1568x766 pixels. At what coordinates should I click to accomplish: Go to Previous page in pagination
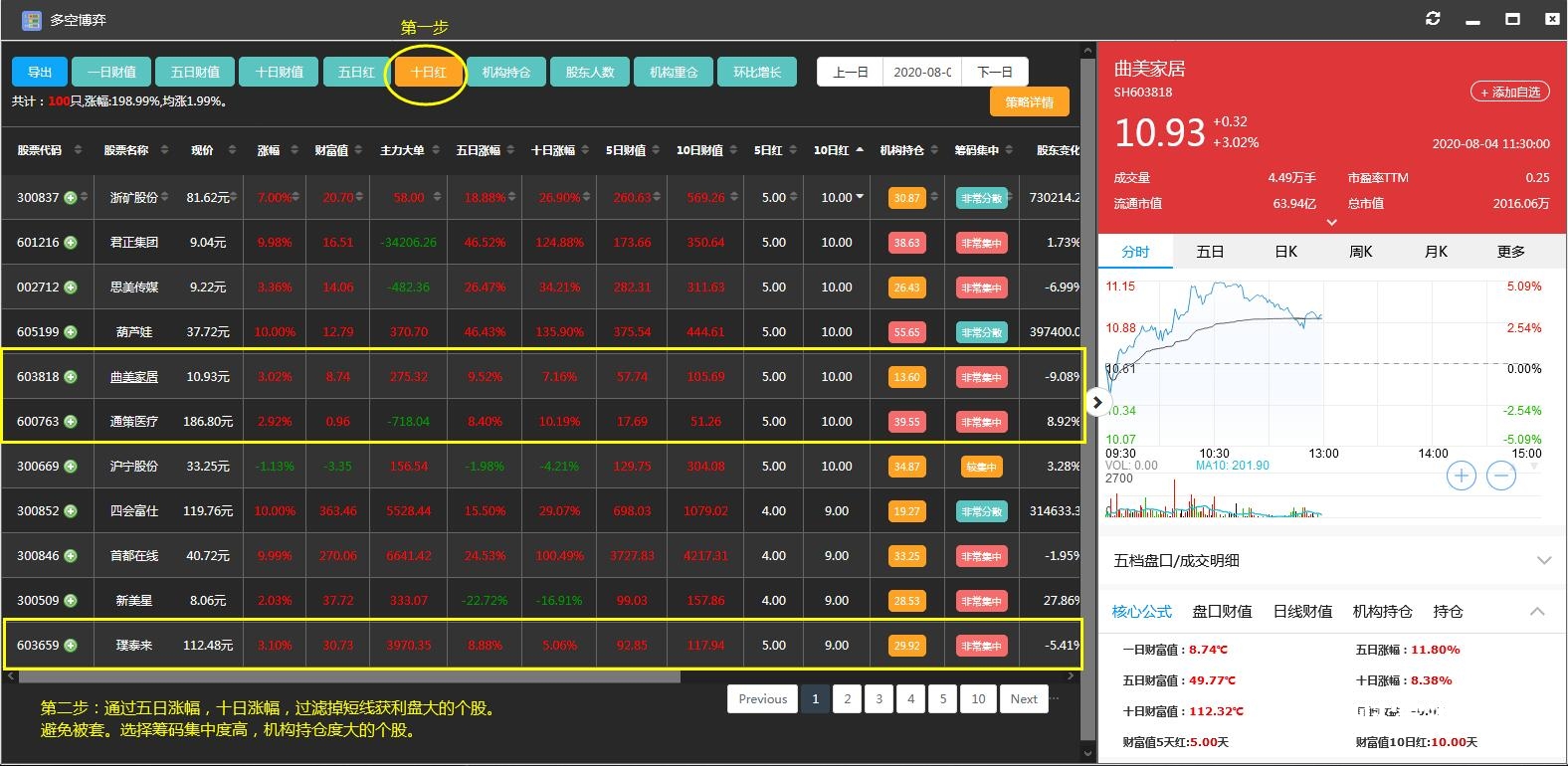763,698
